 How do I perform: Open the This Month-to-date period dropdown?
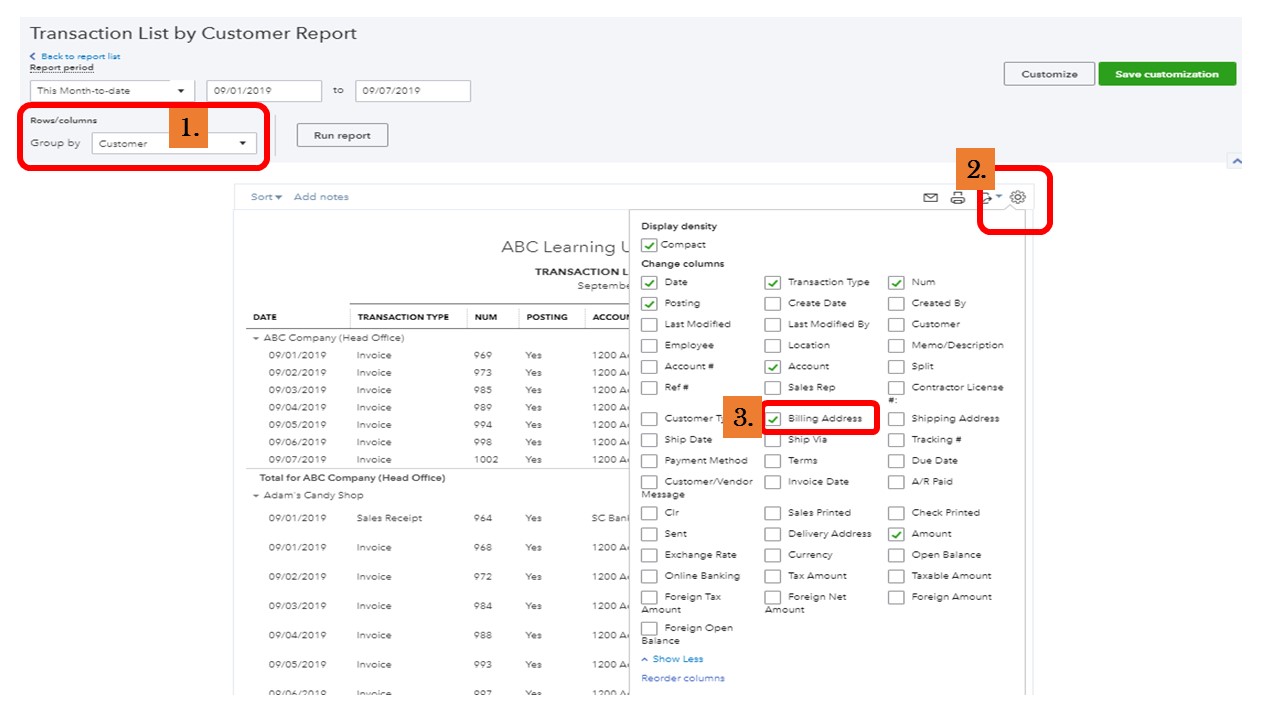coord(112,91)
